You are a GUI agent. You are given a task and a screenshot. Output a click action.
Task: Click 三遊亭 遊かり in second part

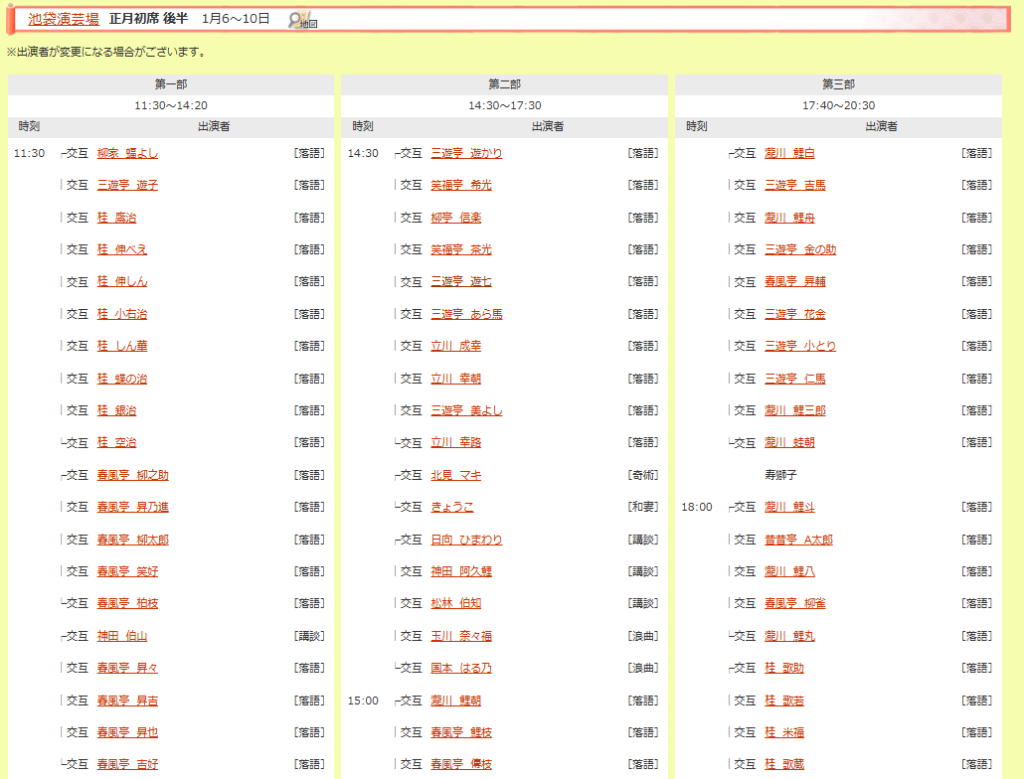click(x=466, y=153)
